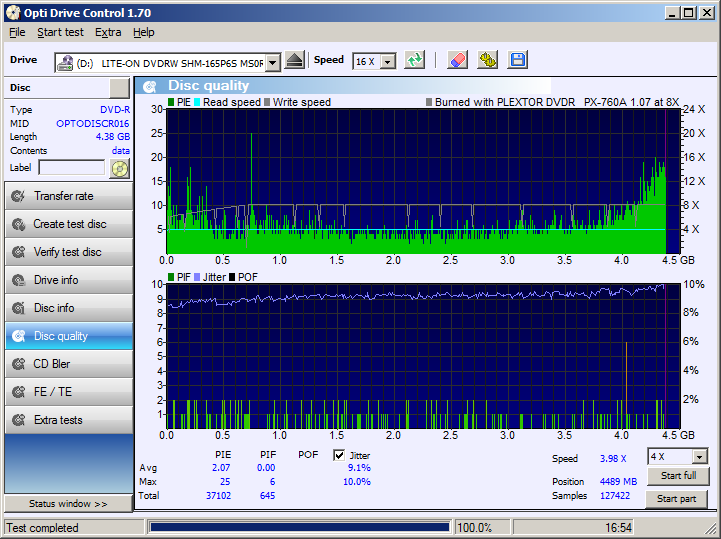The height and width of the screenshot is (539, 721).
Task: Click the disc length 4.38 GB value
Action: 113,137
